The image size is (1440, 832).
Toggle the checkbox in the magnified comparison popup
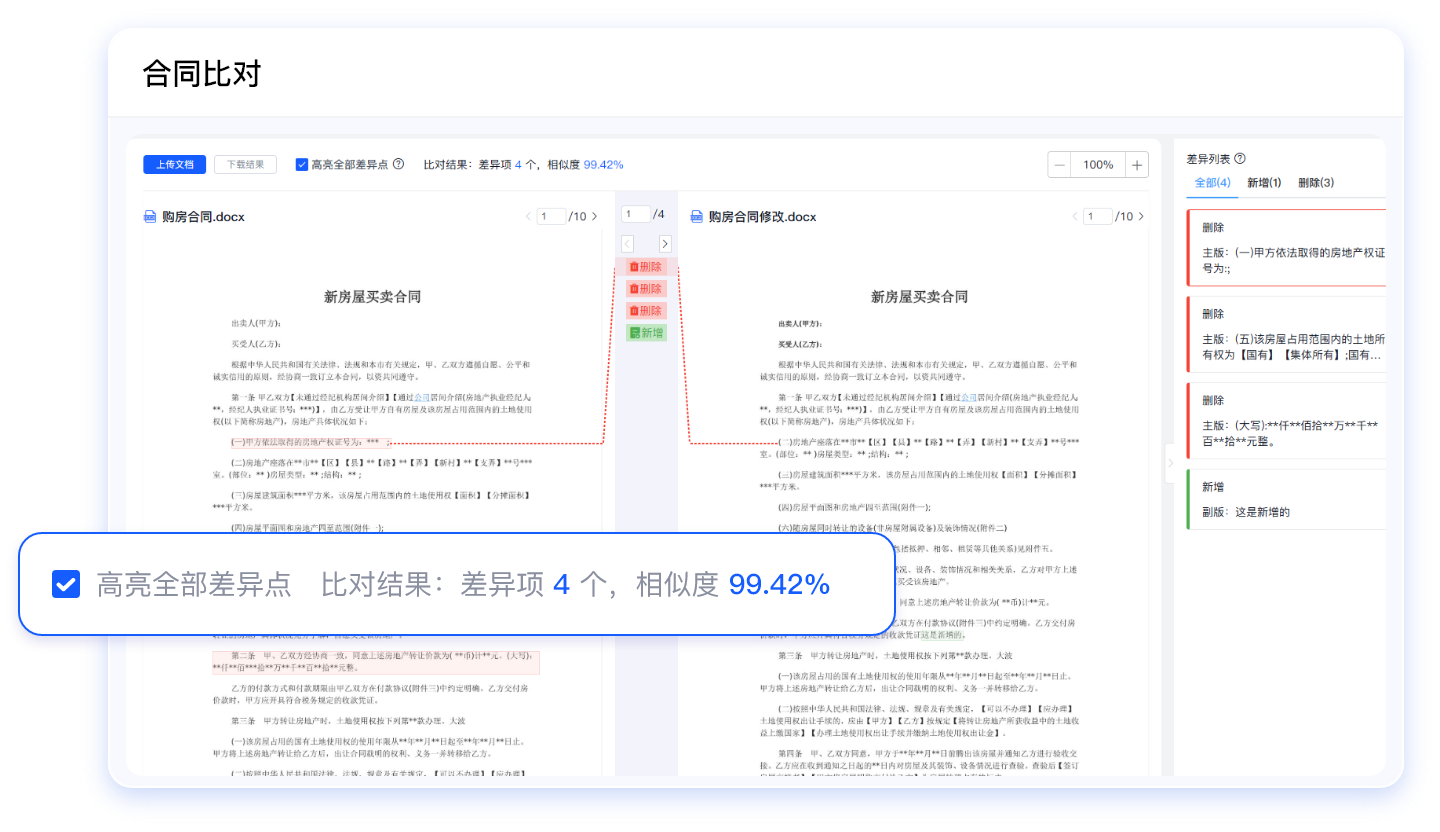pyautogui.click(x=65, y=585)
